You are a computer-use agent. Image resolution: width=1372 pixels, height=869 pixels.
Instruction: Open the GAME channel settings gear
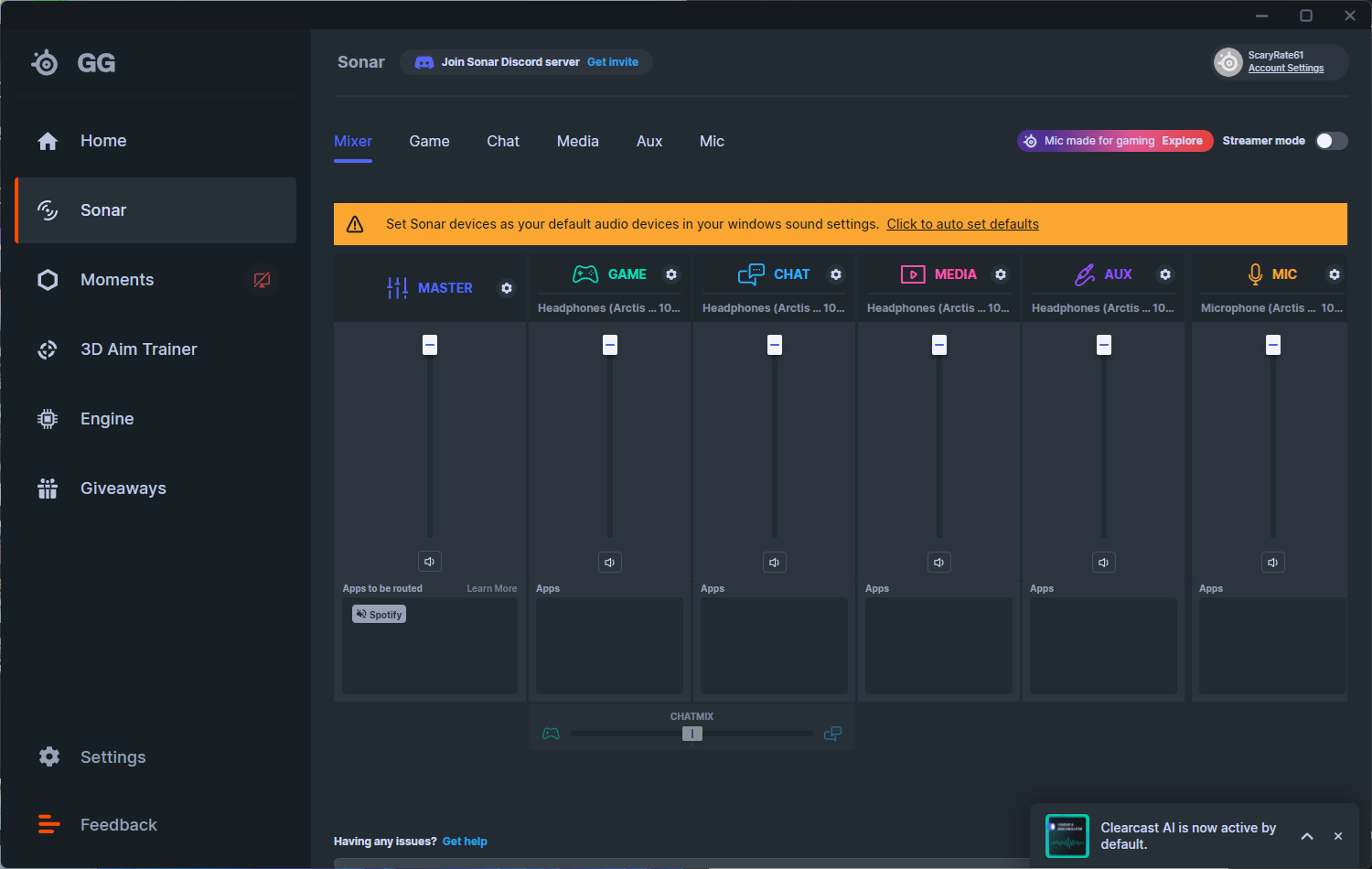coord(671,274)
